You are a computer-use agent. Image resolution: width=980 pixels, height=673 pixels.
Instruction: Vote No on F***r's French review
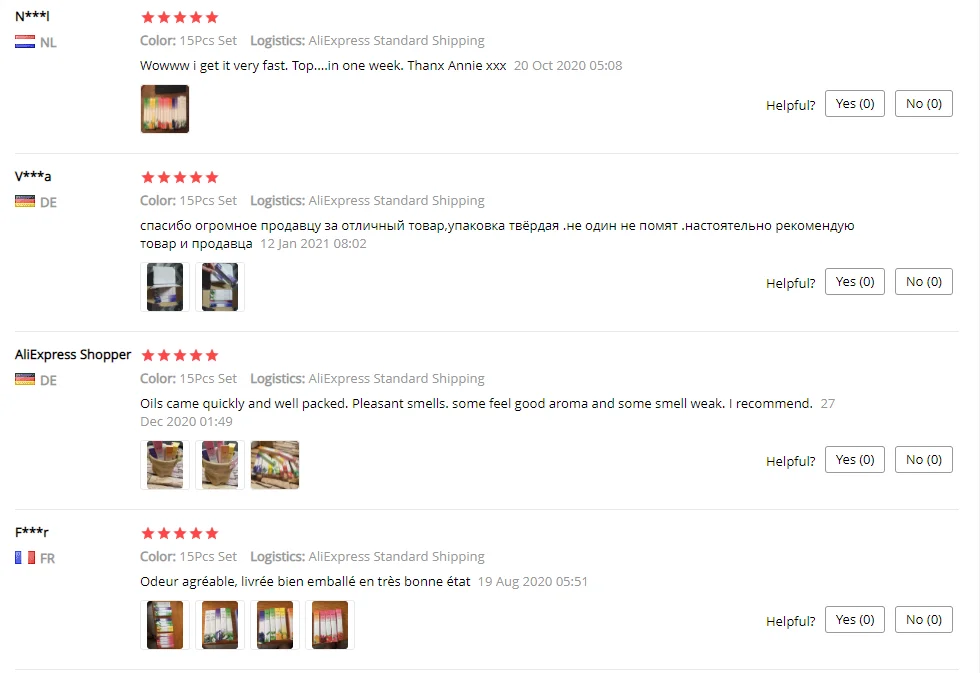[x=923, y=620]
